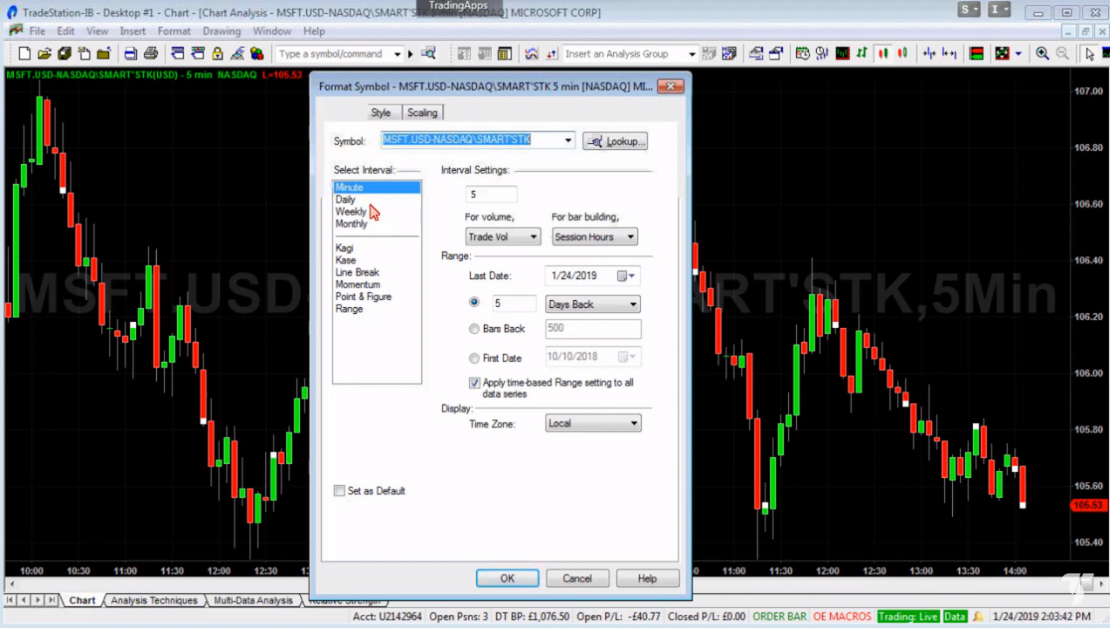Click the Zoom In magnifier toolbar icon

(1042, 54)
